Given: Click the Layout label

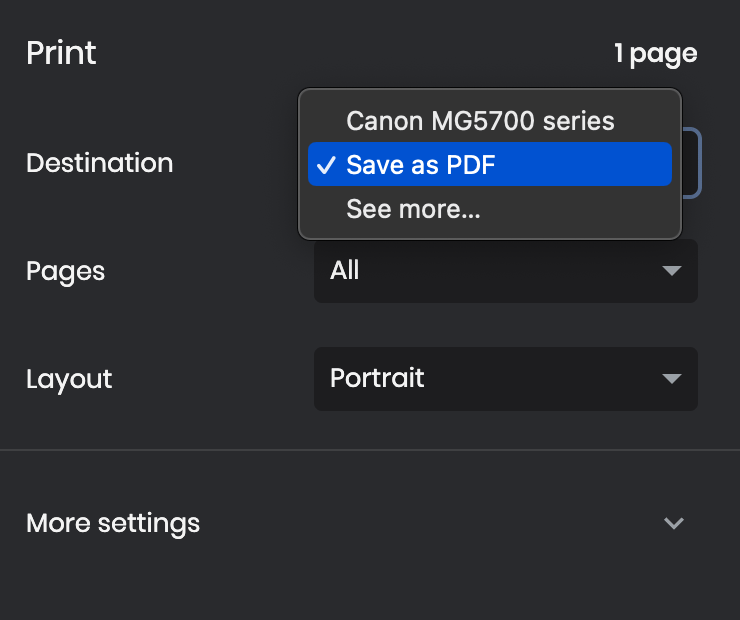Looking at the screenshot, I should (x=69, y=379).
